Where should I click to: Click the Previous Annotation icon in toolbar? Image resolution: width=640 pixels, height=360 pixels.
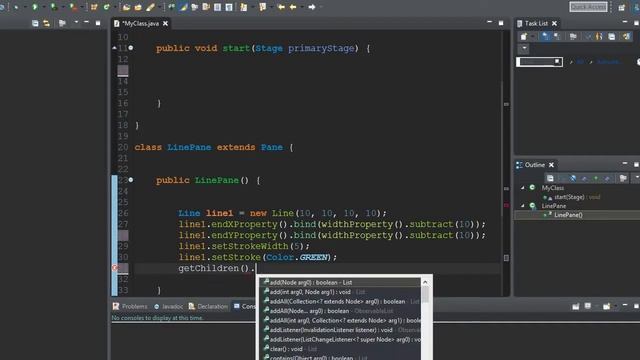262,7
